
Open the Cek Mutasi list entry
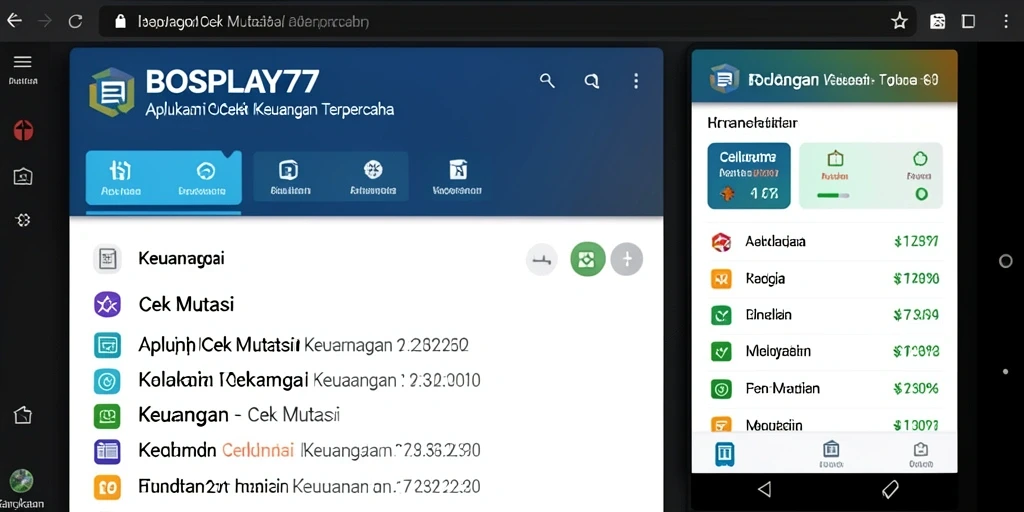pyautogui.click(x=367, y=304)
